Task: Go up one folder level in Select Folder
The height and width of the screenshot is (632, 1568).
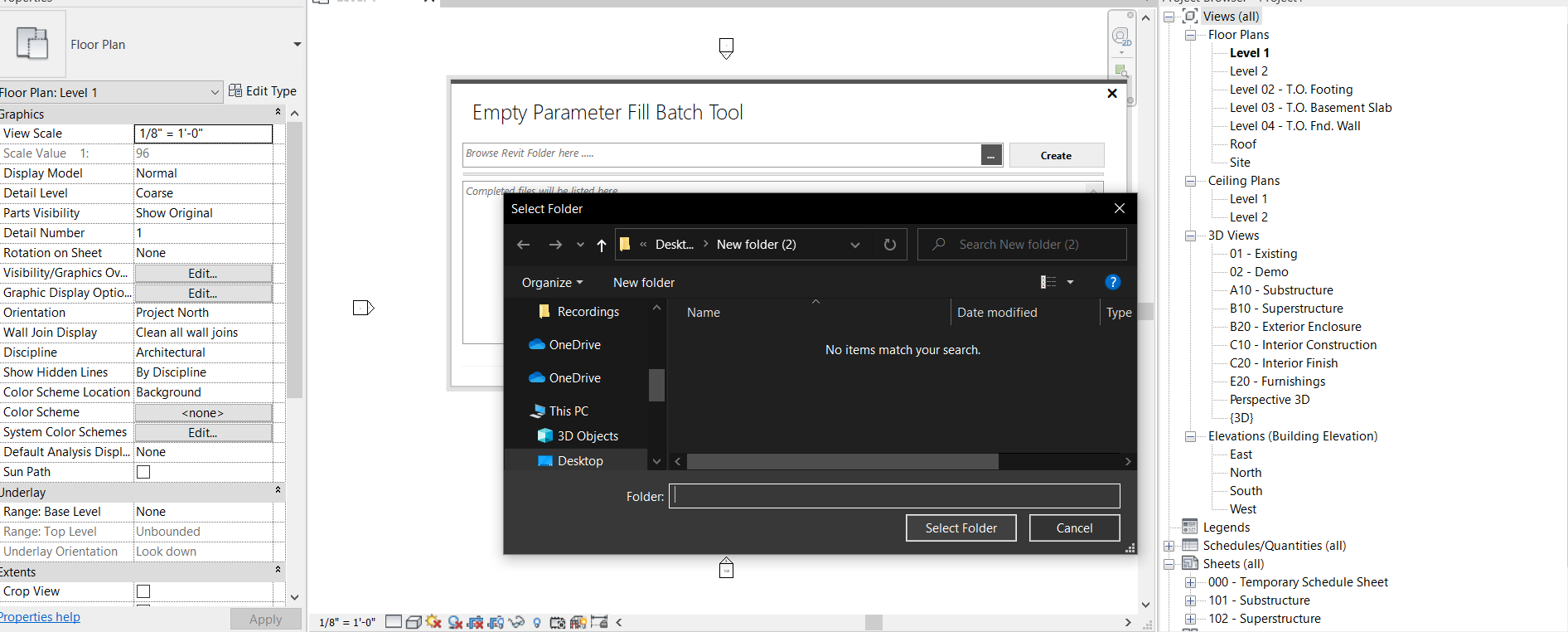Action: [x=602, y=245]
